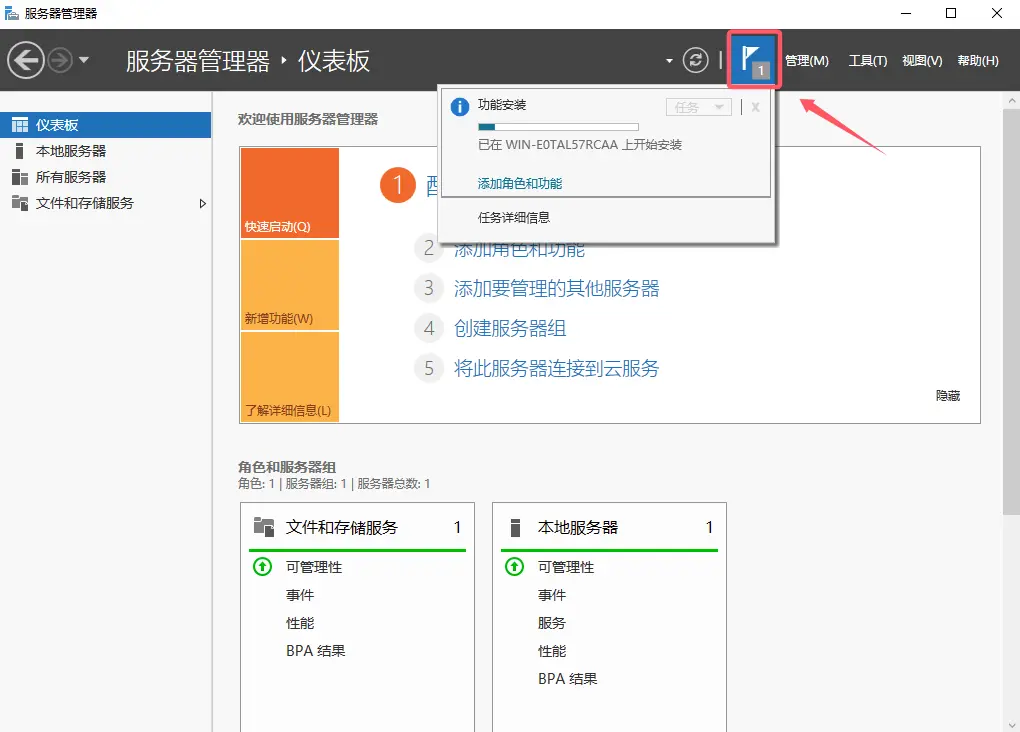
Task: Open the 任务 dropdown in the notification
Action: (699, 107)
